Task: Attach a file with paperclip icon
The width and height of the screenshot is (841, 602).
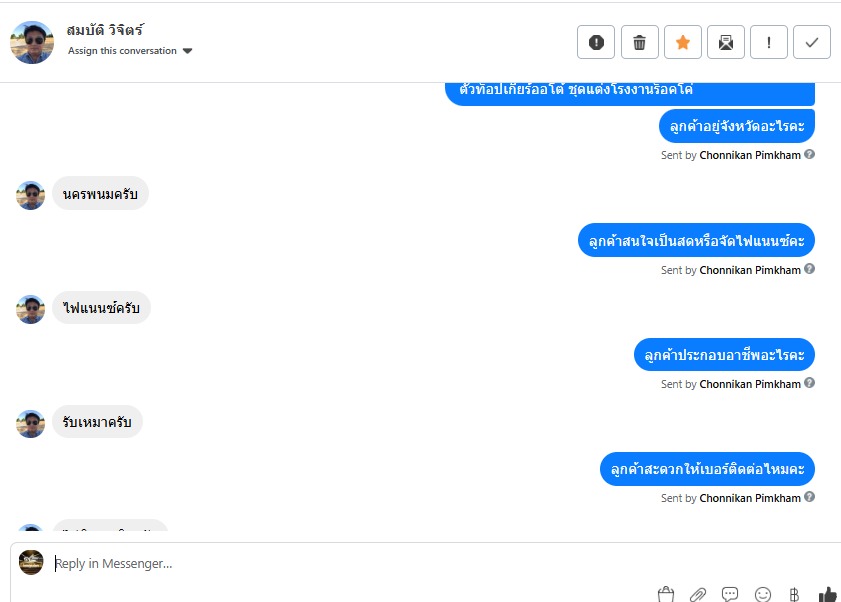Action: pos(698,594)
